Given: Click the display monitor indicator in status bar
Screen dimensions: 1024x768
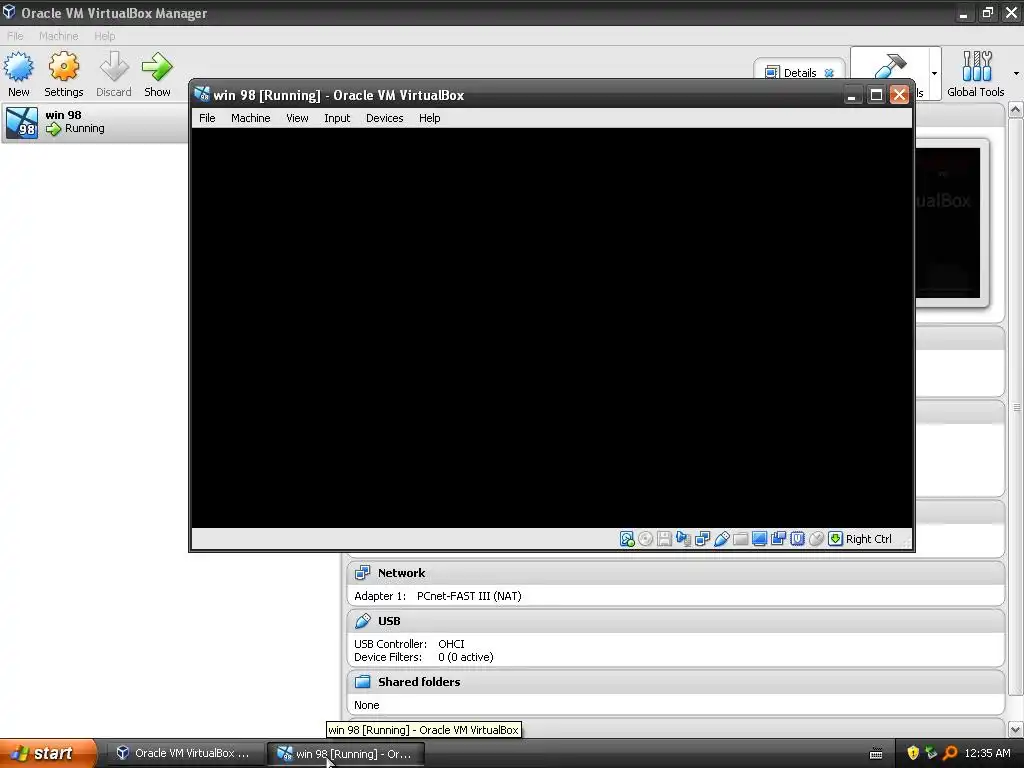Looking at the screenshot, I should point(759,539).
